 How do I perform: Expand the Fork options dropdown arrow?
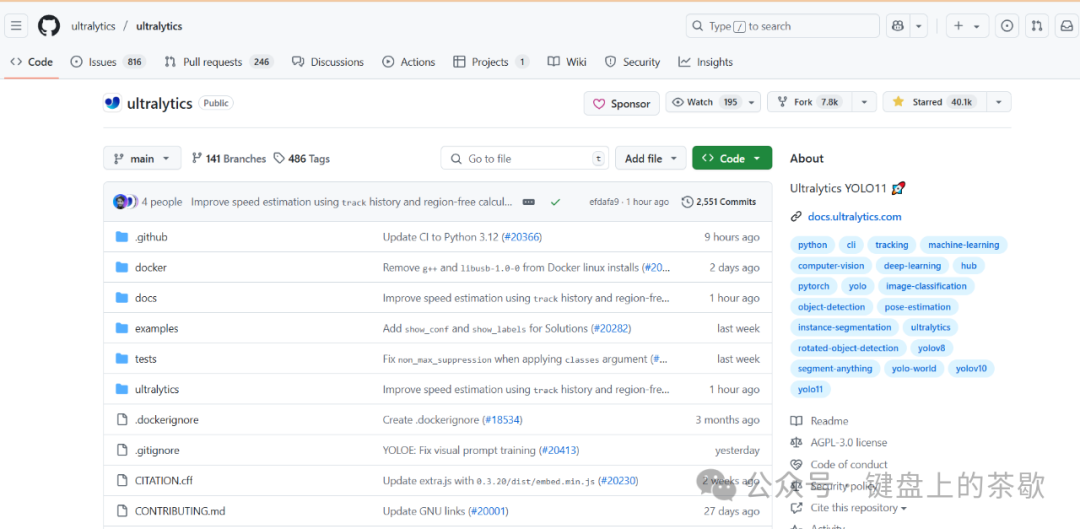(864, 102)
